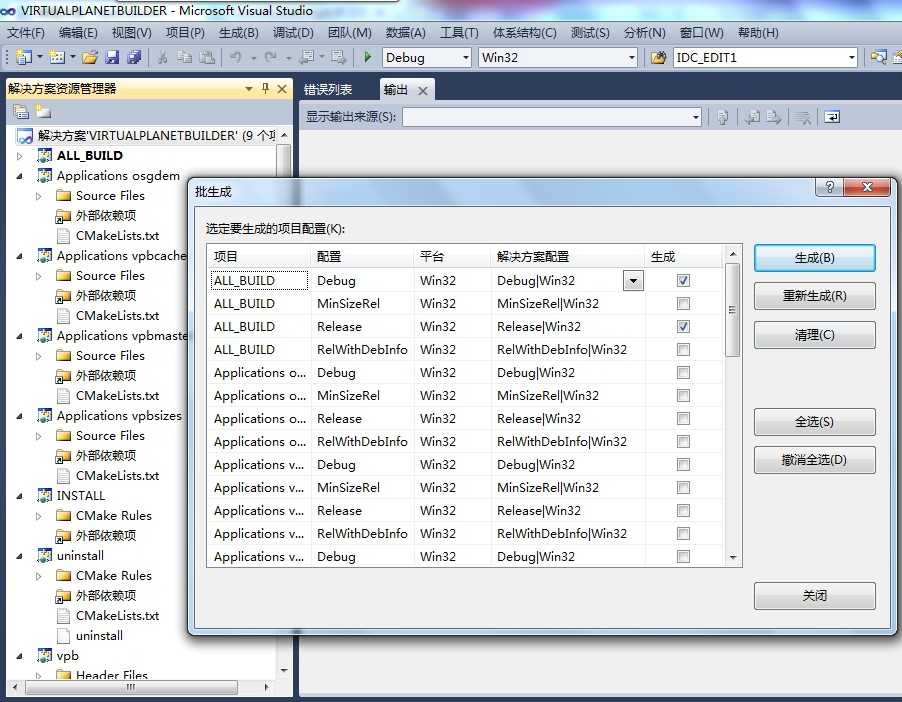Click the New Project toolbar icon
The height and width of the screenshot is (702, 902).
[x=24, y=57]
